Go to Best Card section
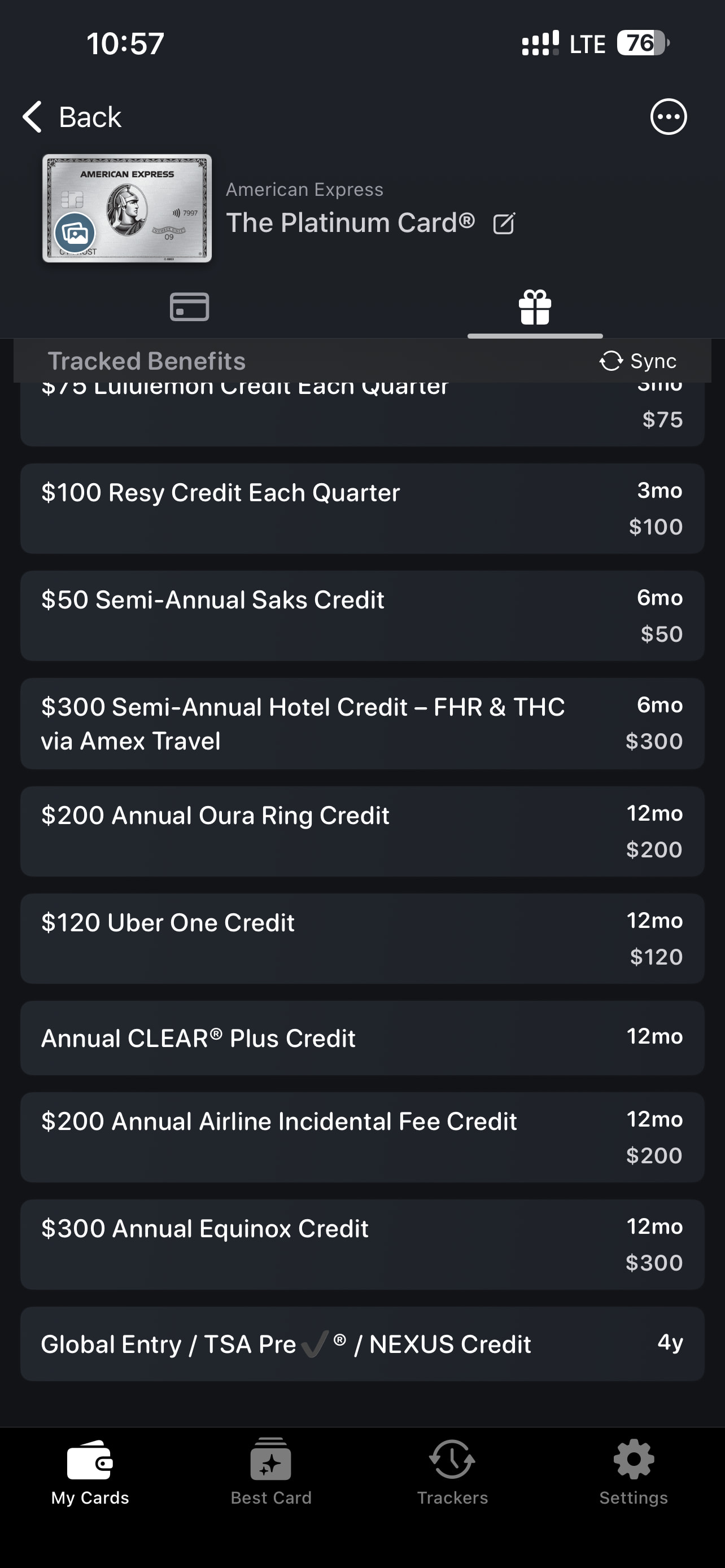The image size is (725, 1568). (271, 1470)
